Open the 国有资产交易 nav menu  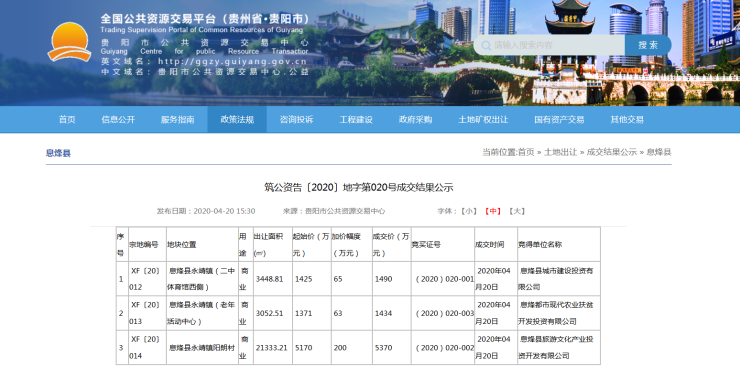(x=559, y=119)
